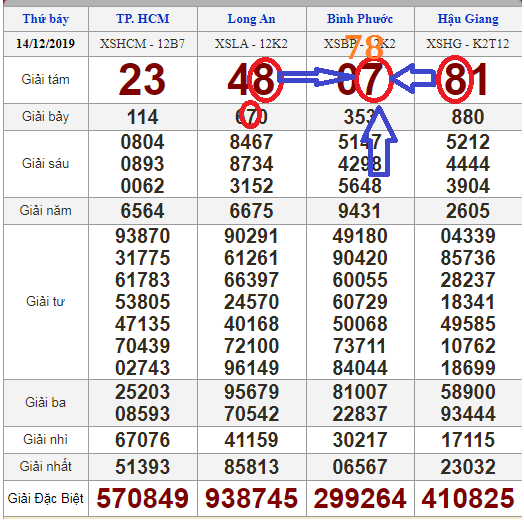Open the TP. HCM province link
Screen dimensions: 524x520
click(143, 19)
